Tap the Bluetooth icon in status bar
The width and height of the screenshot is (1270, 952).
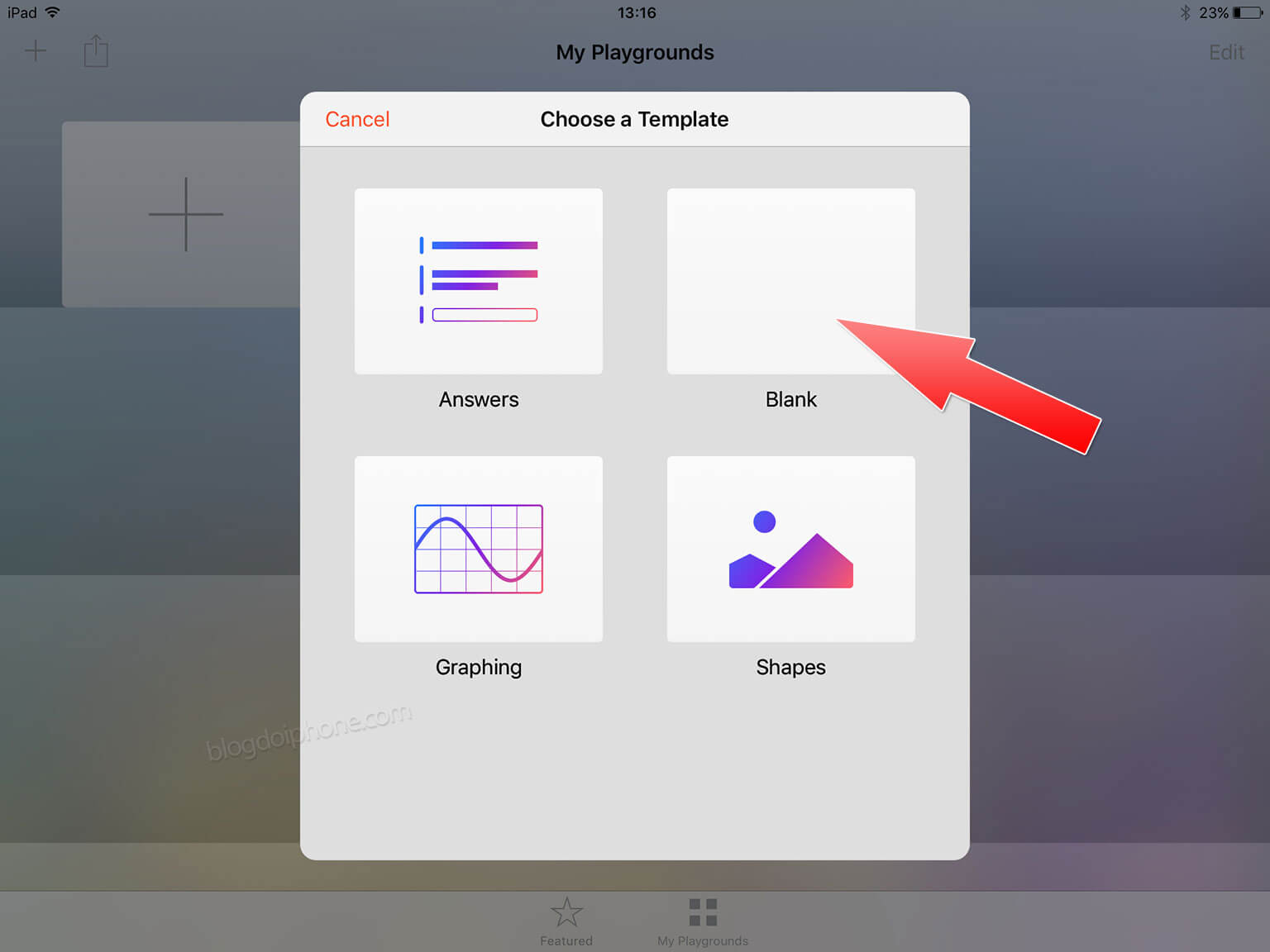(x=1185, y=12)
